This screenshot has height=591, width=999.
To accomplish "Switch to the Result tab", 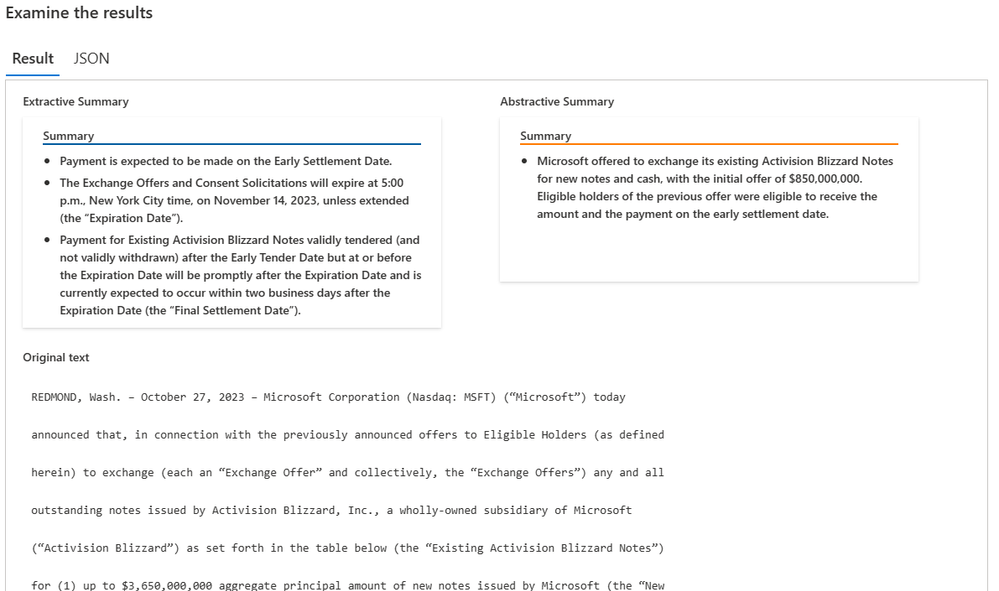I will coord(32,59).
